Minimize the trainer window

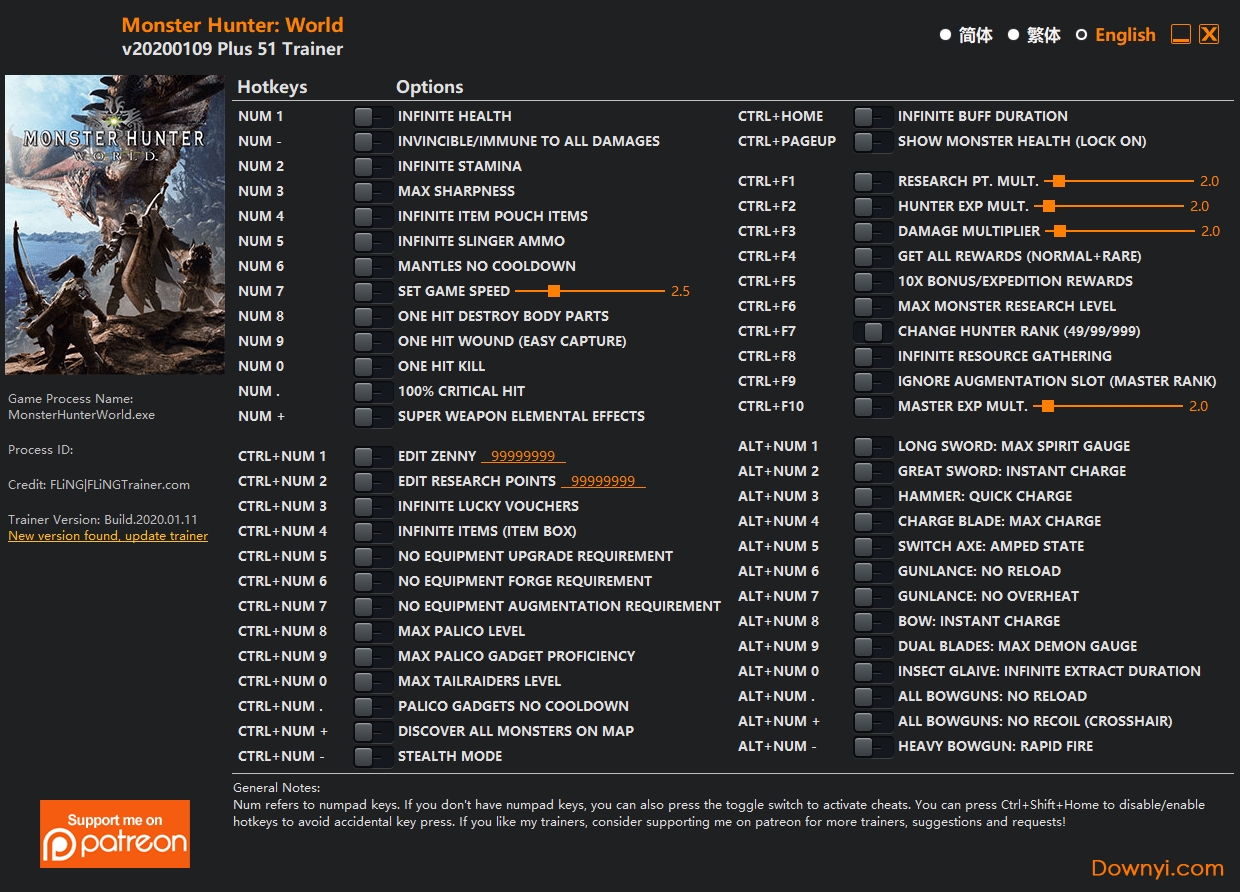[x=1181, y=35]
